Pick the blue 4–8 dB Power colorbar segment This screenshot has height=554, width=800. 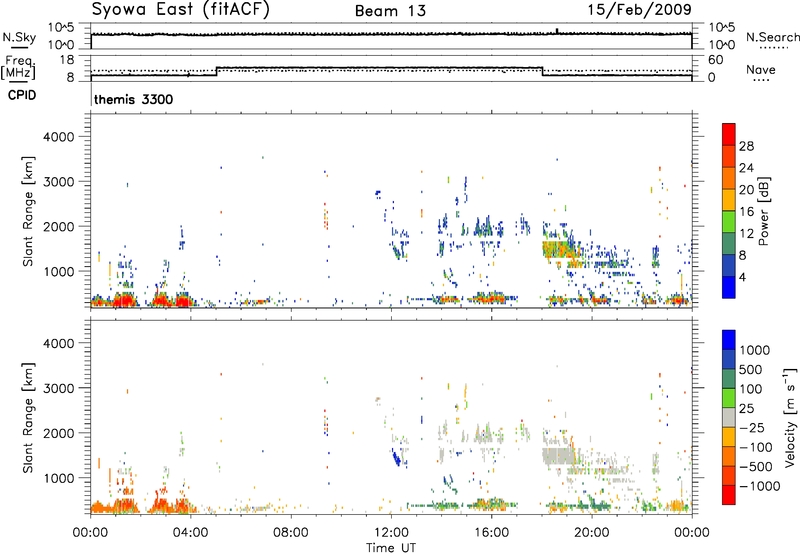pyautogui.click(x=729, y=266)
